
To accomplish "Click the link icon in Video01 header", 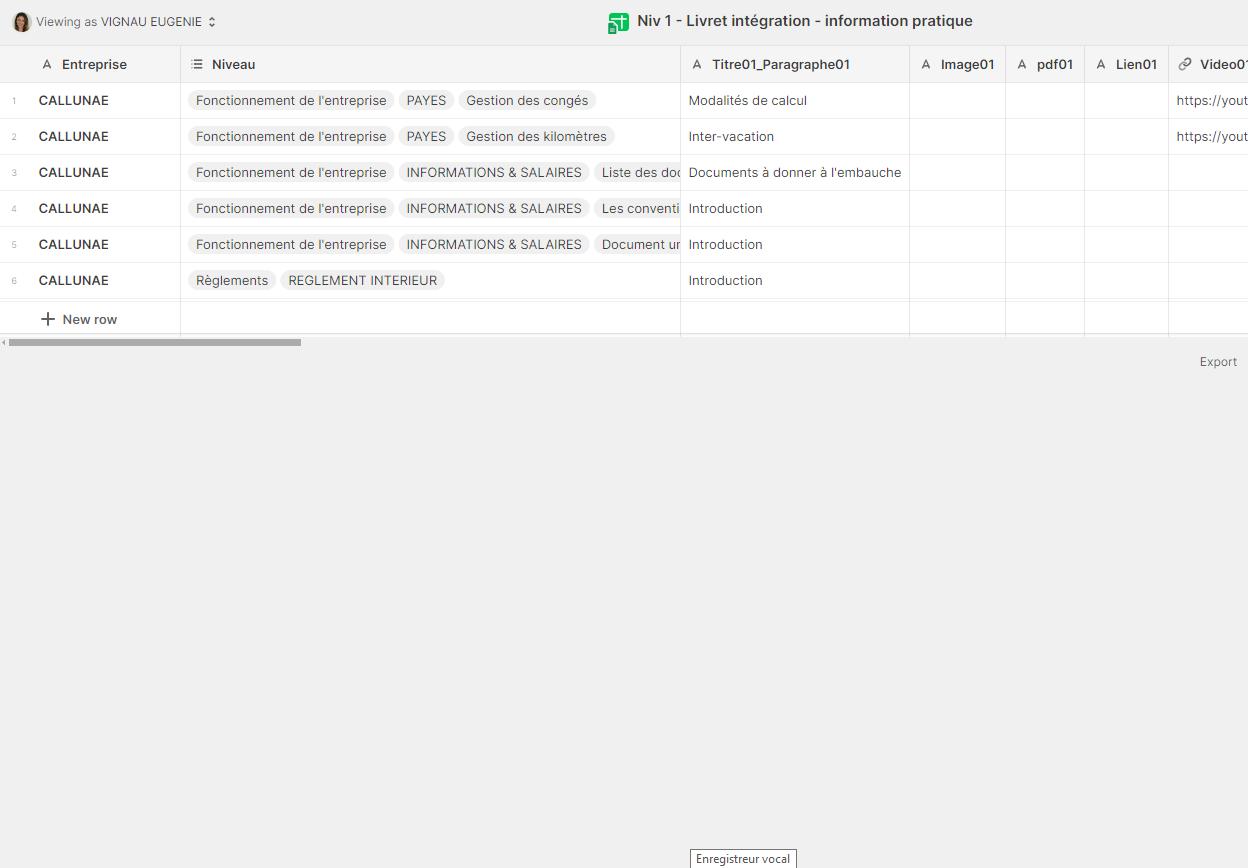I will coord(1185,65).
